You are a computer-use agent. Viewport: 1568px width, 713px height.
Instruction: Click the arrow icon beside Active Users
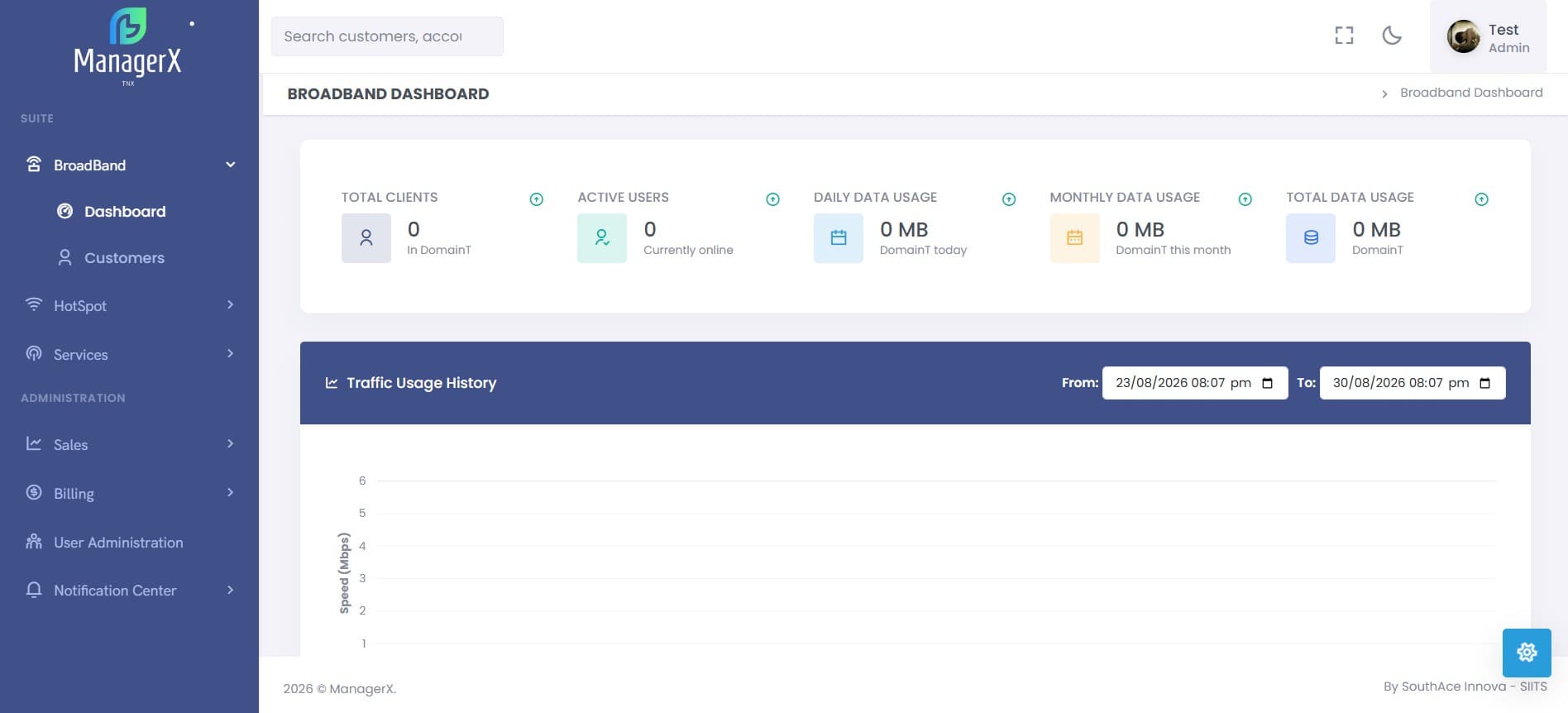(772, 199)
